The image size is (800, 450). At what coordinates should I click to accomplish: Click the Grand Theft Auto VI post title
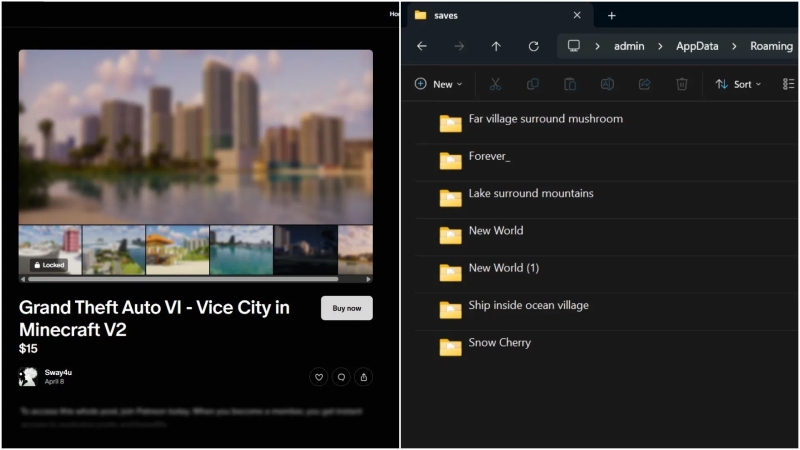[x=154, y=318]
